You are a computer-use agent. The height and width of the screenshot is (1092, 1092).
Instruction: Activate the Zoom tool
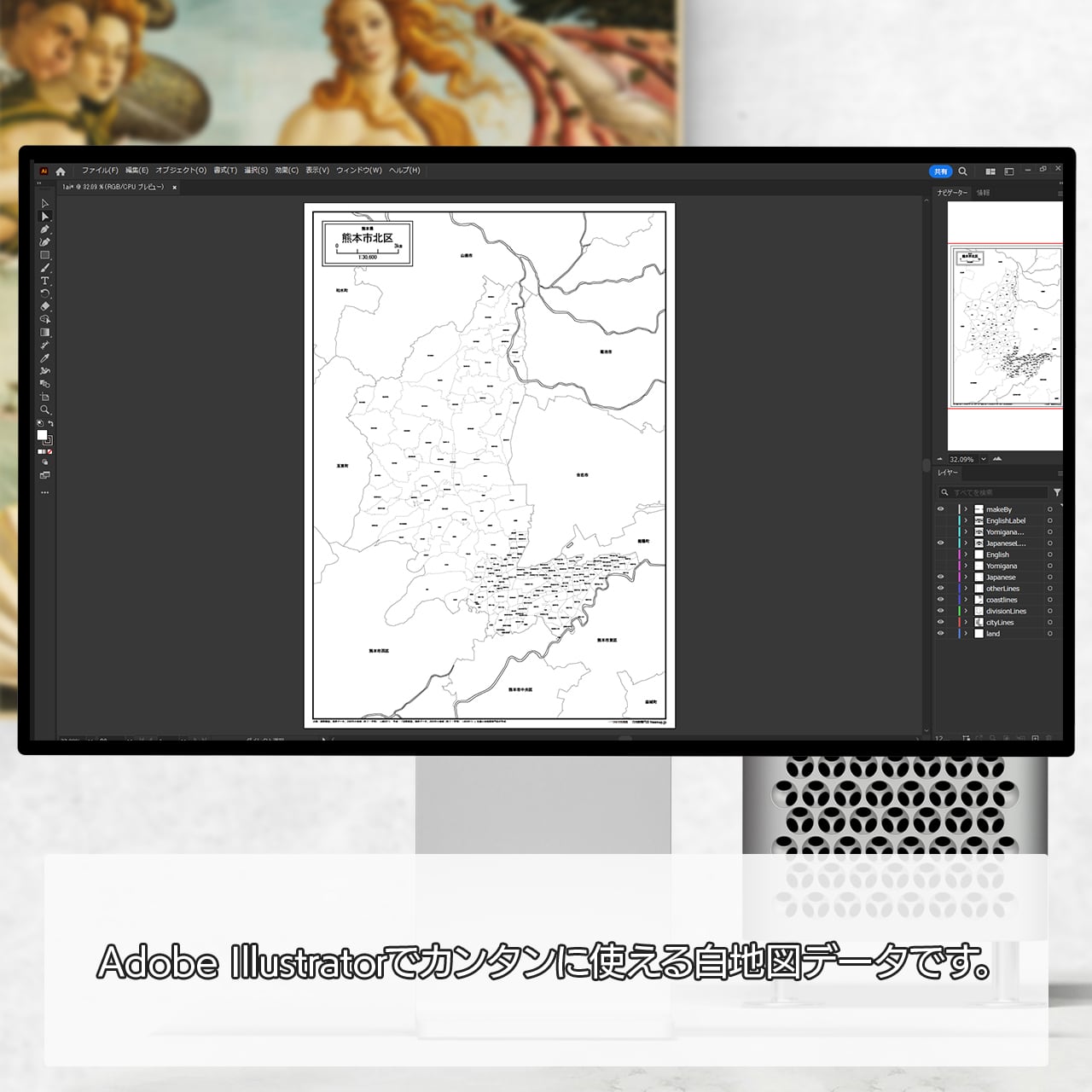coord(45,409)
